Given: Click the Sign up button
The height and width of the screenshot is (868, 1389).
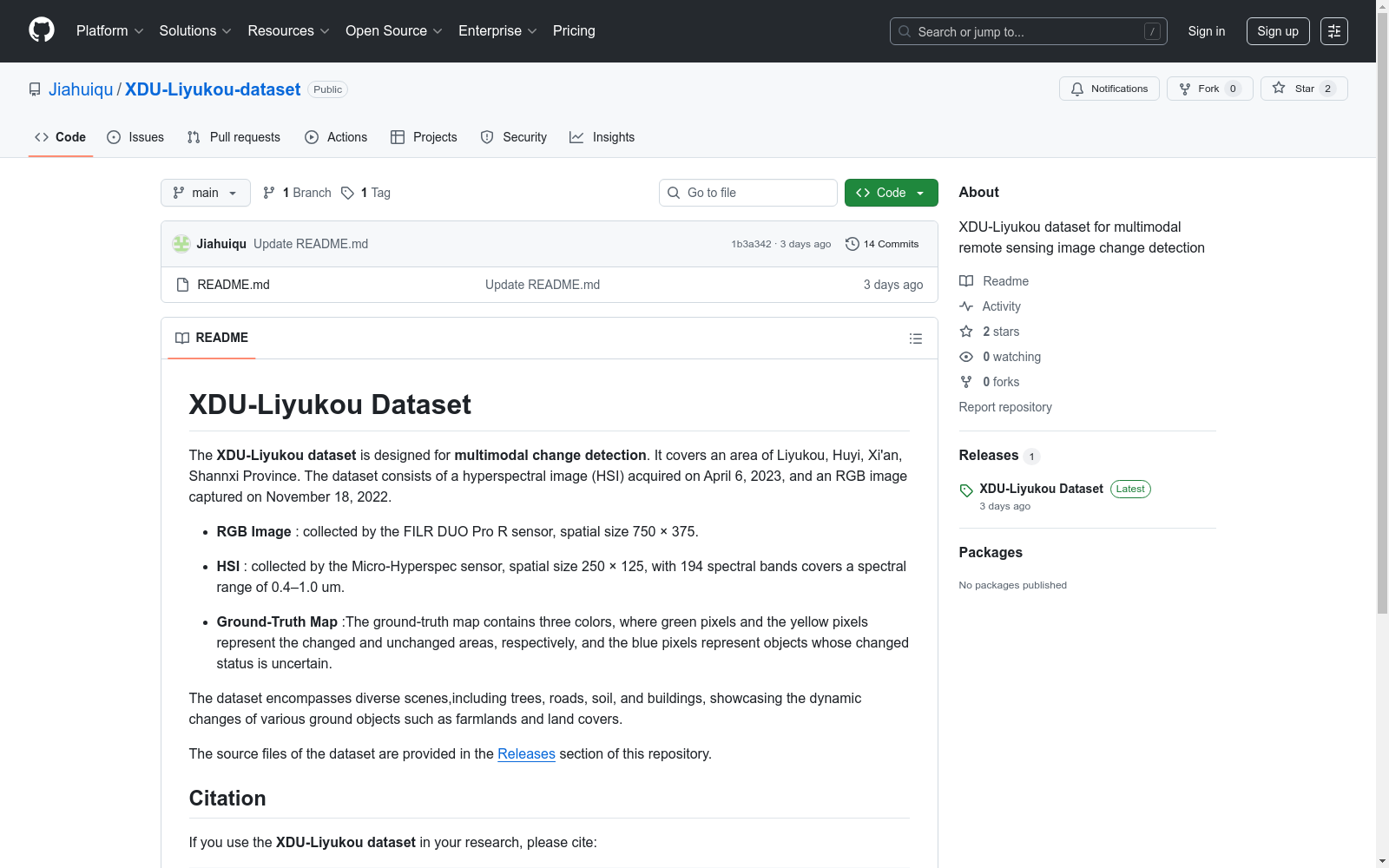Looking at the screenshot, I should point(1278,31).
